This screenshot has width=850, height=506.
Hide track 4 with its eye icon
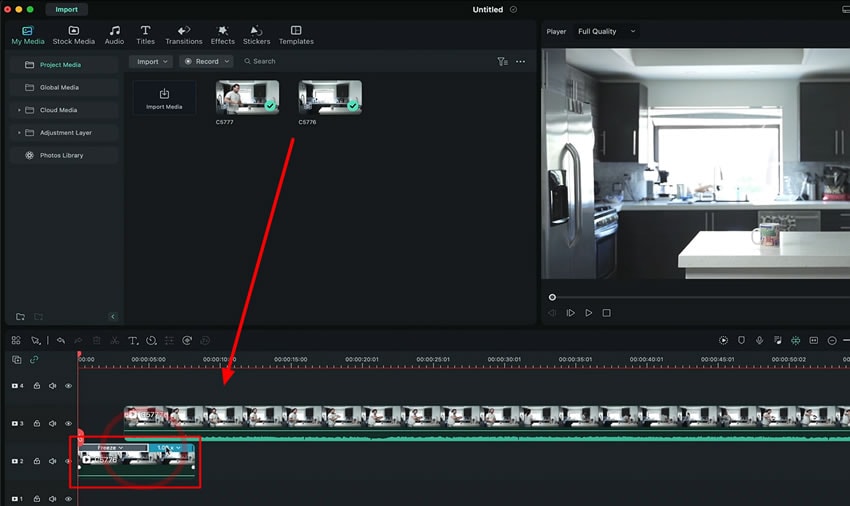pos(68,386)
